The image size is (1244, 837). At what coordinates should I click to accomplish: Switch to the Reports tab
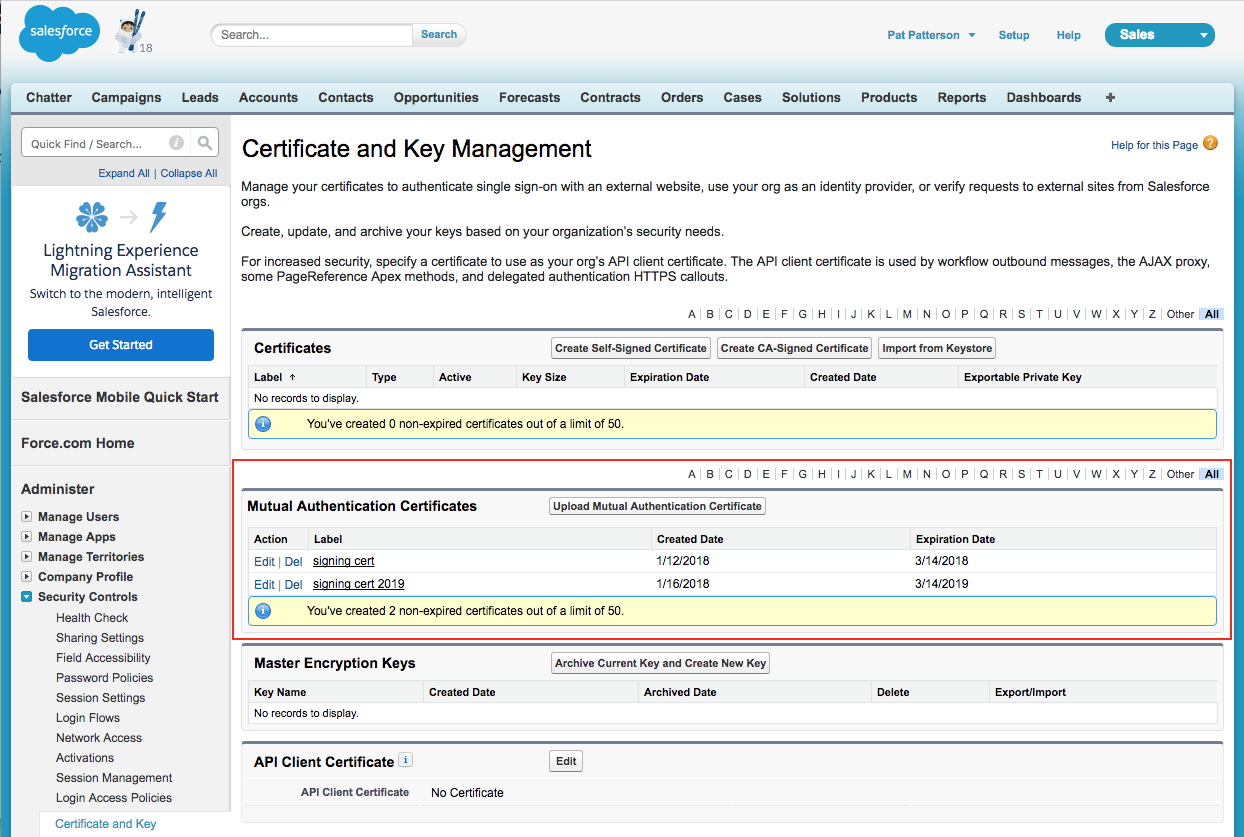click(x=961, y=97)
